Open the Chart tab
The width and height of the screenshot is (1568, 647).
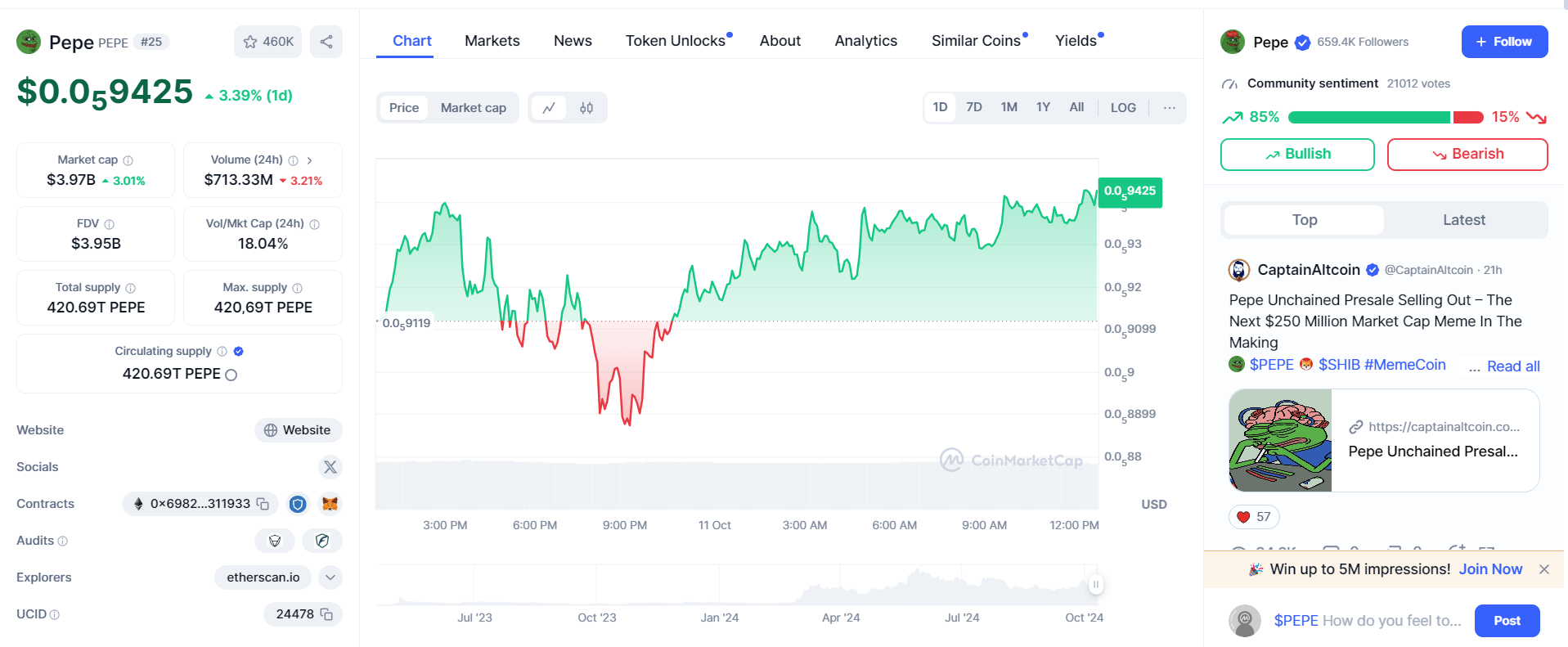(412, 41)
